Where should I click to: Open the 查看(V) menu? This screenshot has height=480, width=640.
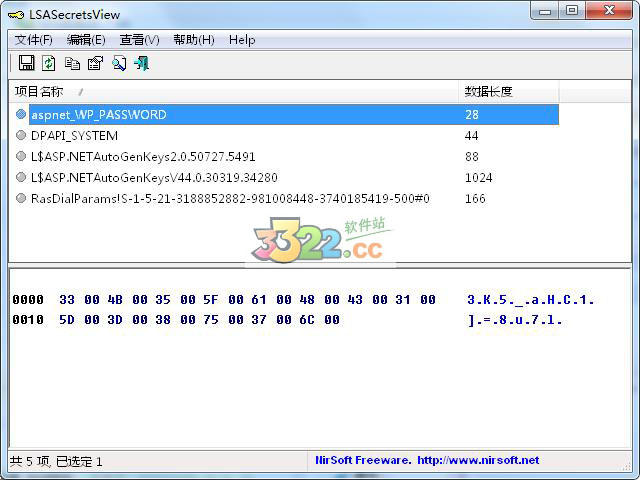(139, 40)
